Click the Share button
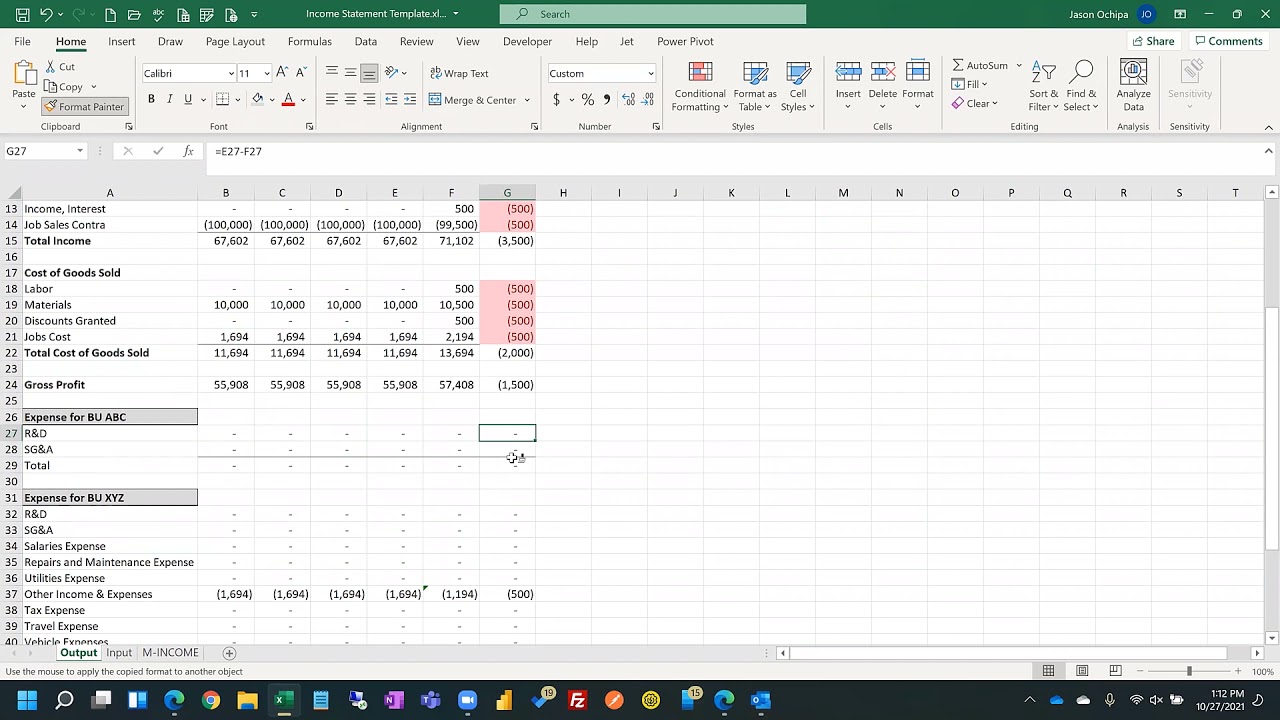The width and height of the screenshot is (1280, 720). tap(1153, 41)
